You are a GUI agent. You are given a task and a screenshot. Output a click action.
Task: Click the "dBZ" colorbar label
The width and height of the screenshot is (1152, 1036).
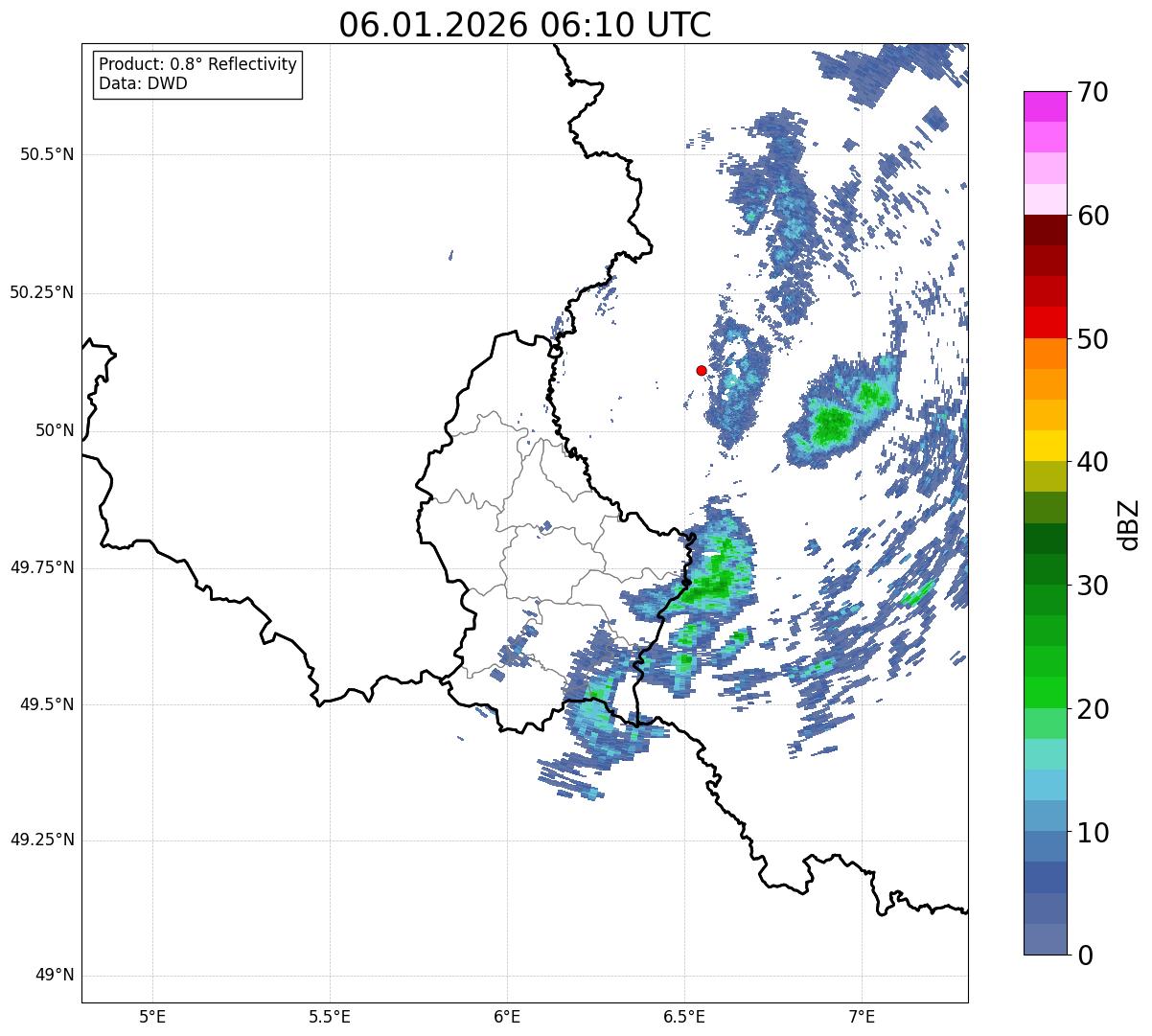click(1130, 524)
